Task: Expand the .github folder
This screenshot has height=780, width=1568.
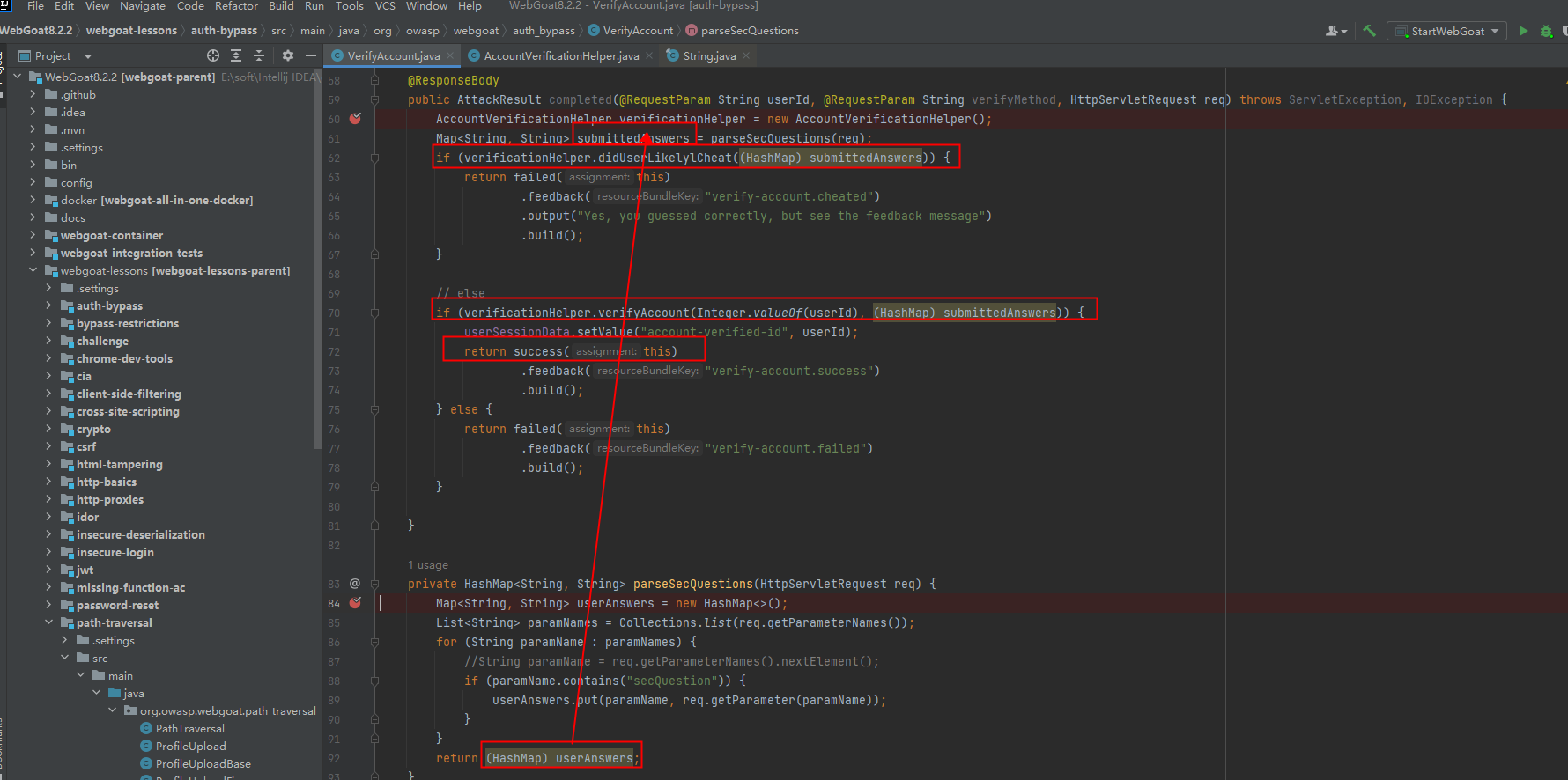Action: (x=33, y=94)
